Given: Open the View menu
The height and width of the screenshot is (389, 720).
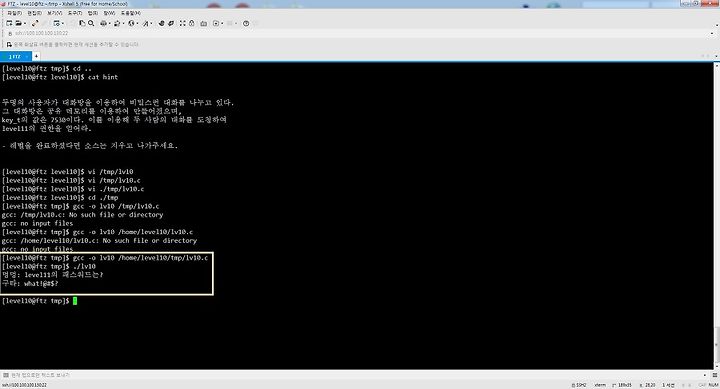Looking at the screenshot, I should pyautogui.click(x=55, y=13).
